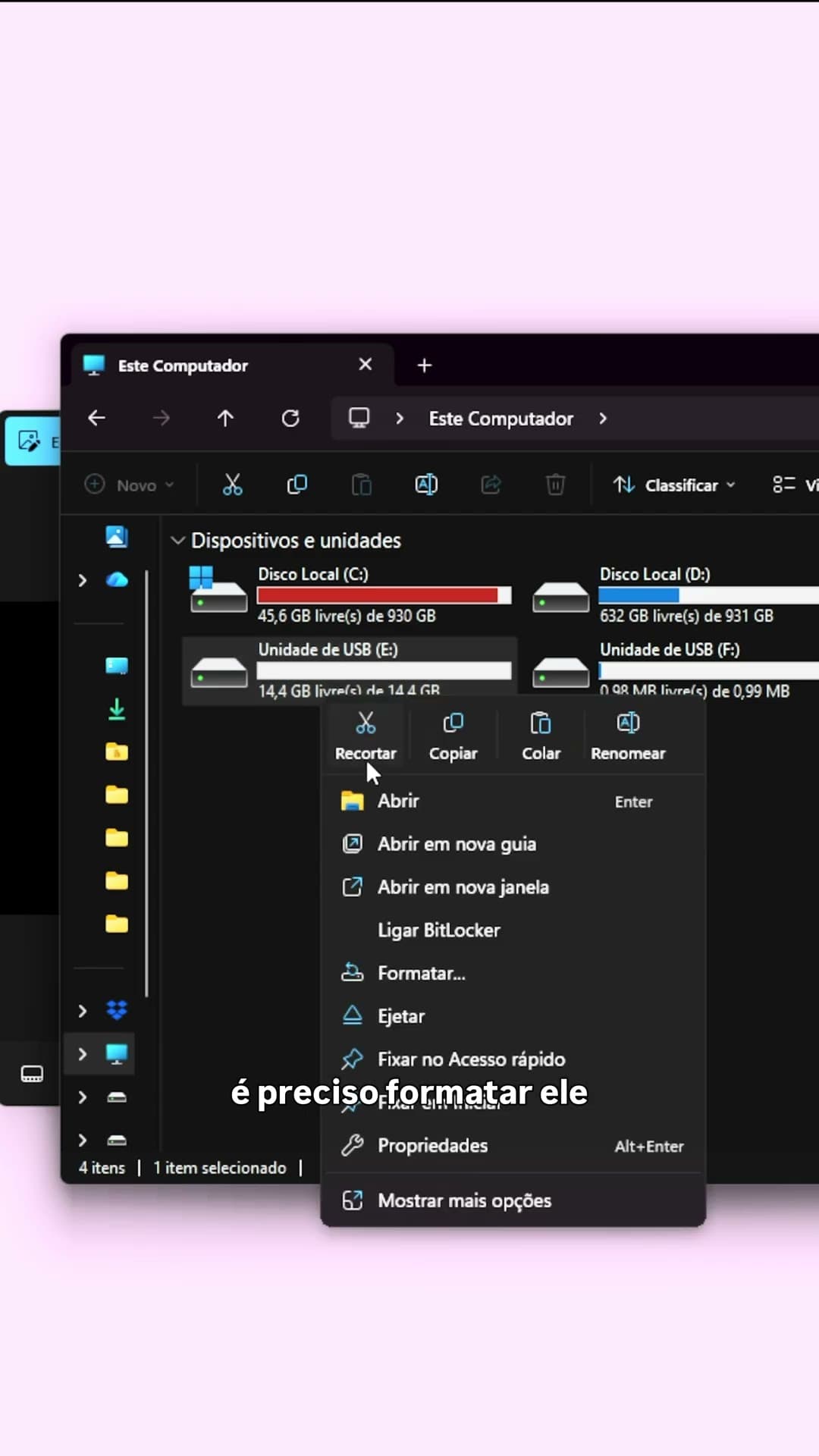This screenshot has width=819, height=1456.
Task: Click Colar in the context menu
Action: (541, 736)
